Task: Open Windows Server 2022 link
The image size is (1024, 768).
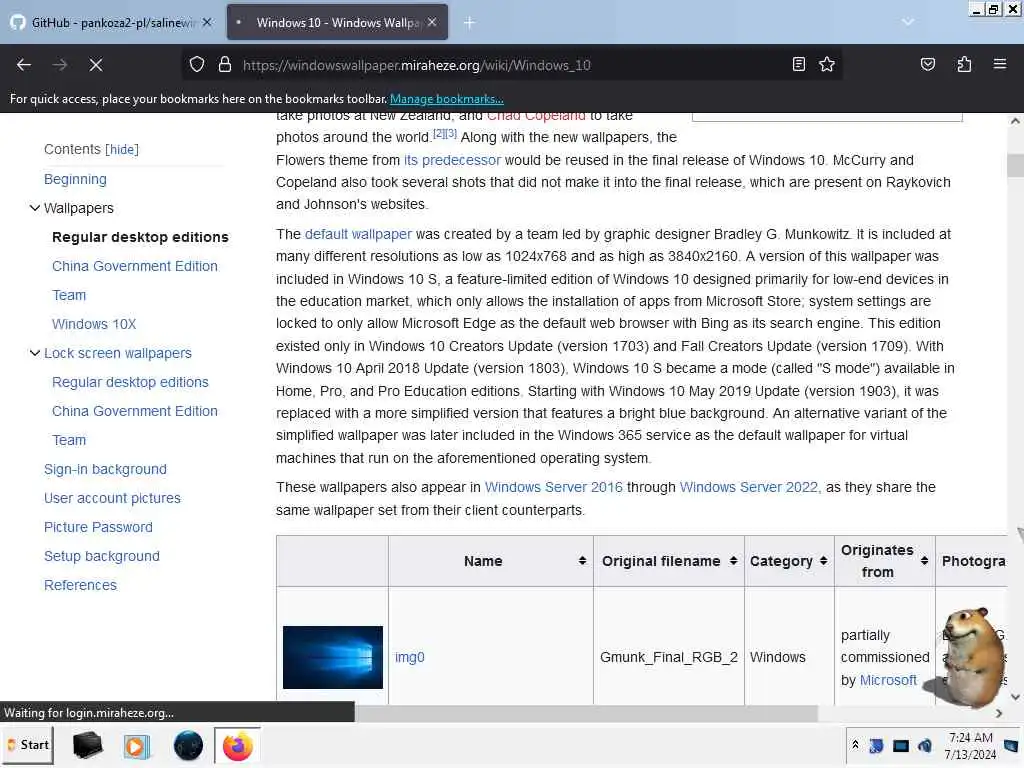Action: (748, 487)
